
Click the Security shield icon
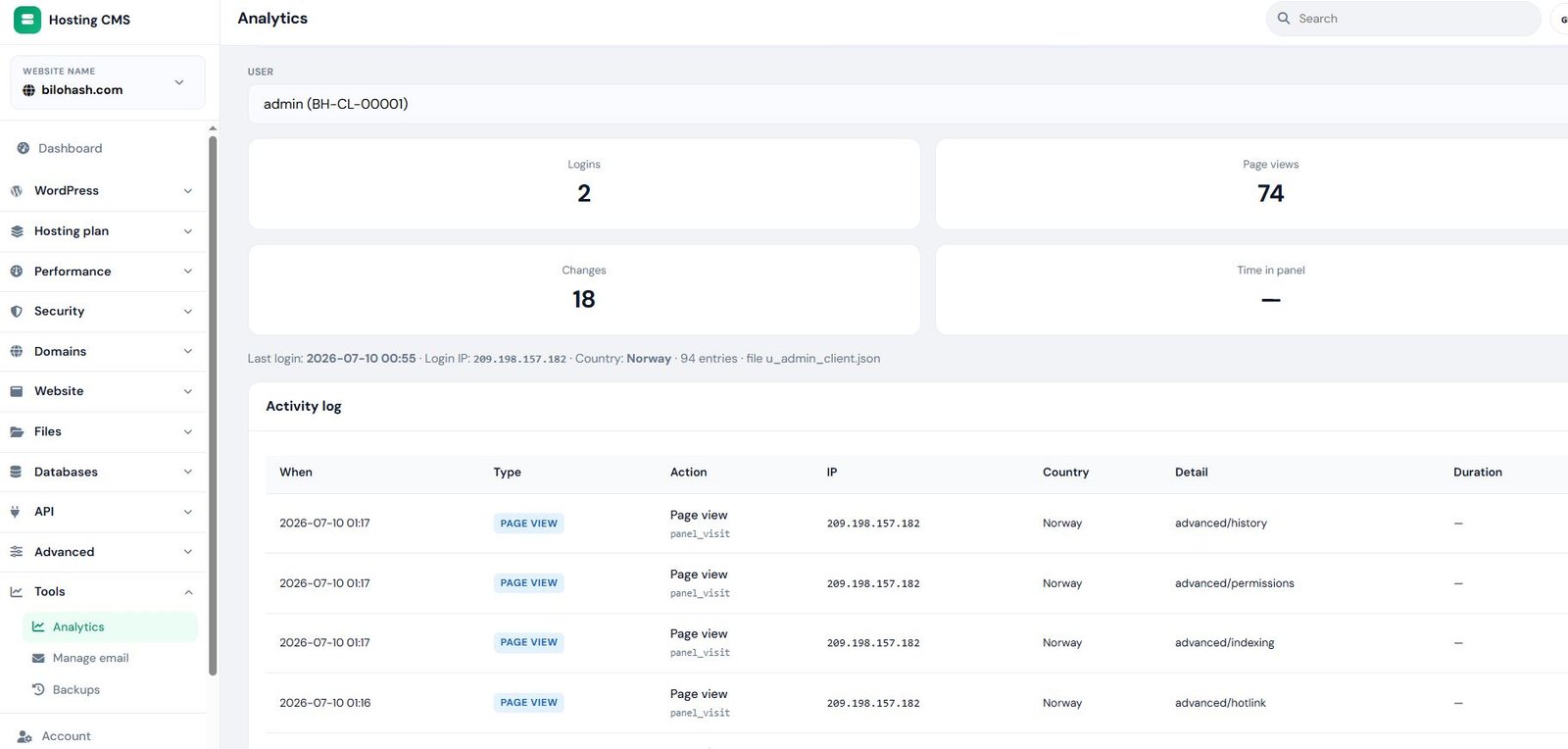point(17,312)
